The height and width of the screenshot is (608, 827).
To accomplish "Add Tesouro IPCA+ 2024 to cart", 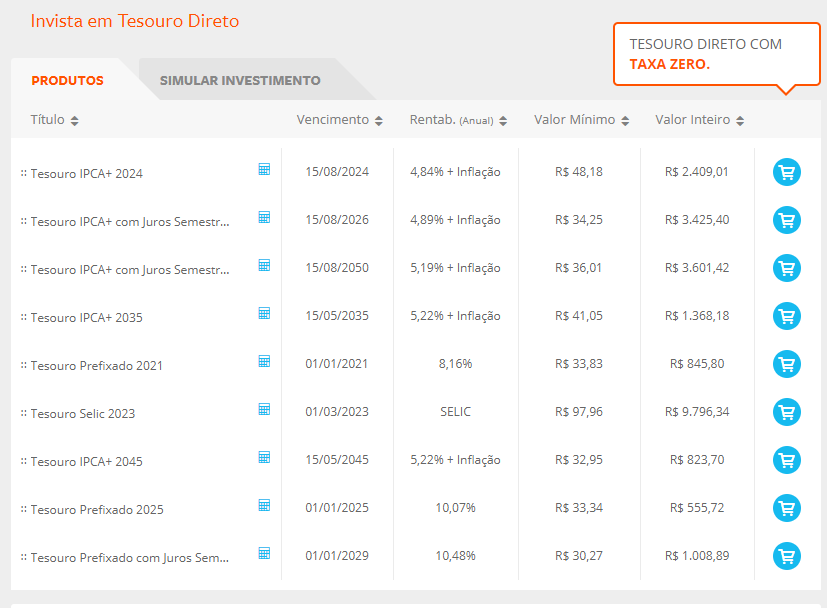I will coord(787,172).
